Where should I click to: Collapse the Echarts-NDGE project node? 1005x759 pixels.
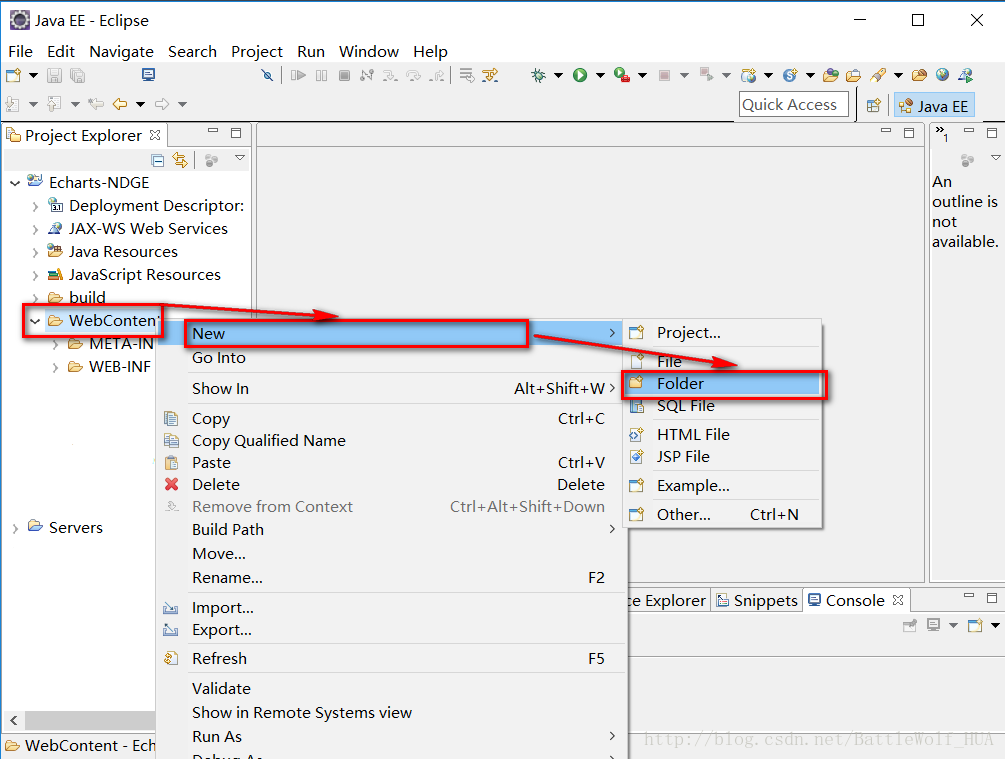15,183
